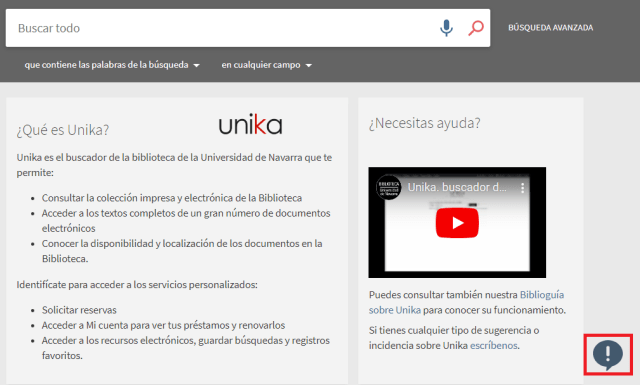Image resolution: width=640 pixels, height=385 pixels.
Task: Click 'Solicitar reservas' list item
Action: coord(79,310)
